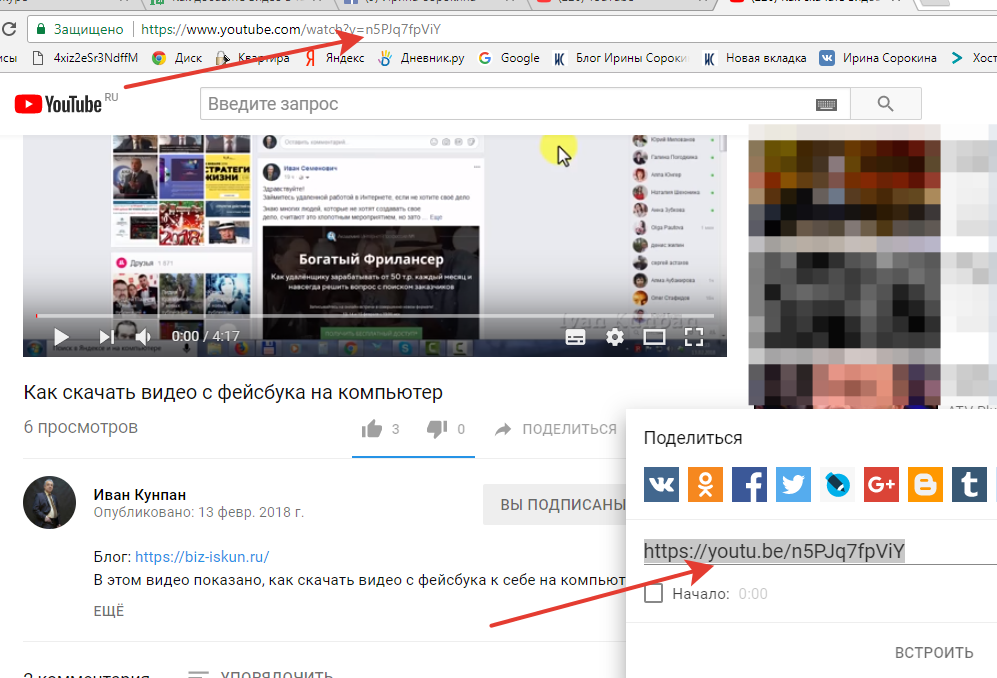The width and height of the screenshot is (997, 678).
Task: Toggle subtitles on the player
Action: coord(575,337)
